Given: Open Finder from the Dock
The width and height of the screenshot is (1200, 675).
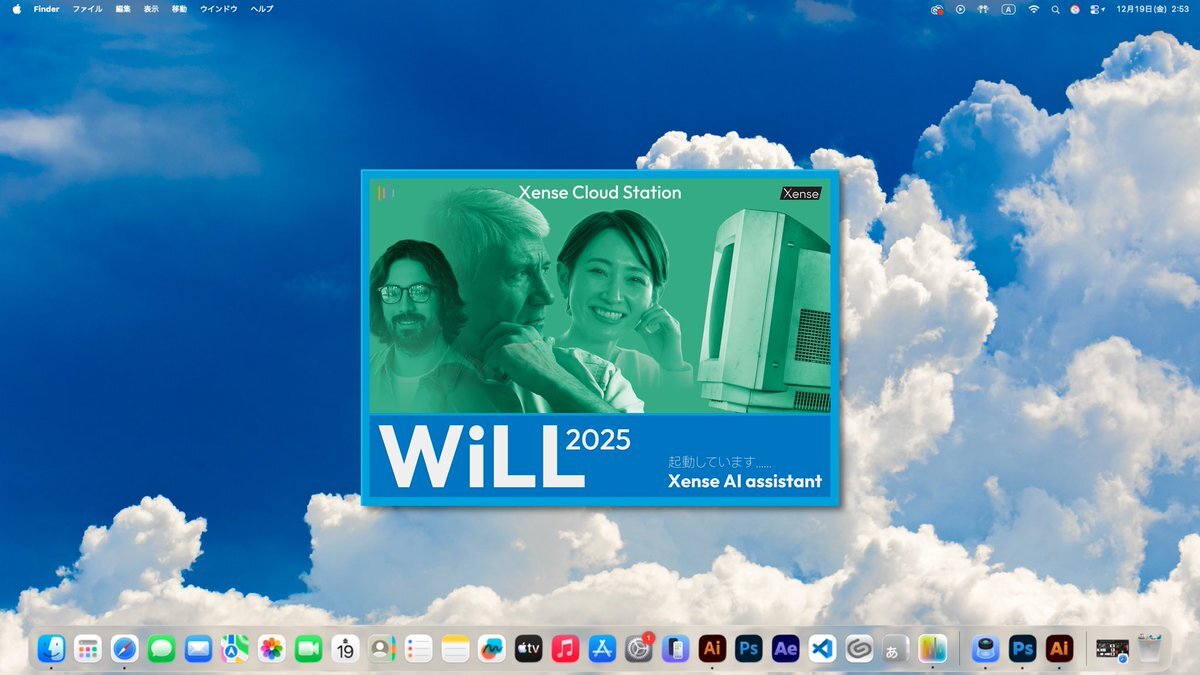Looking at the screenshot, I should pos(51,649).
